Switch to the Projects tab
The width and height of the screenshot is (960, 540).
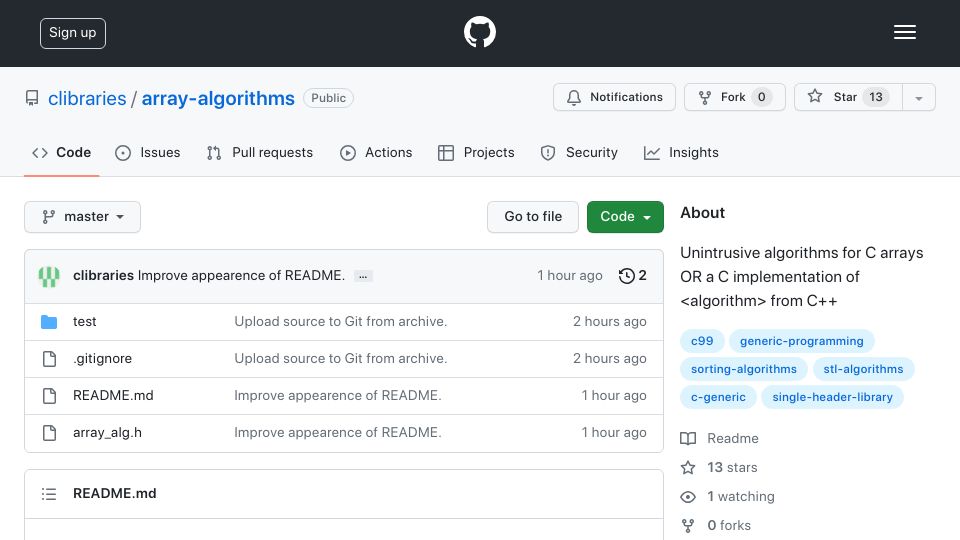click(x=476, y=152)
